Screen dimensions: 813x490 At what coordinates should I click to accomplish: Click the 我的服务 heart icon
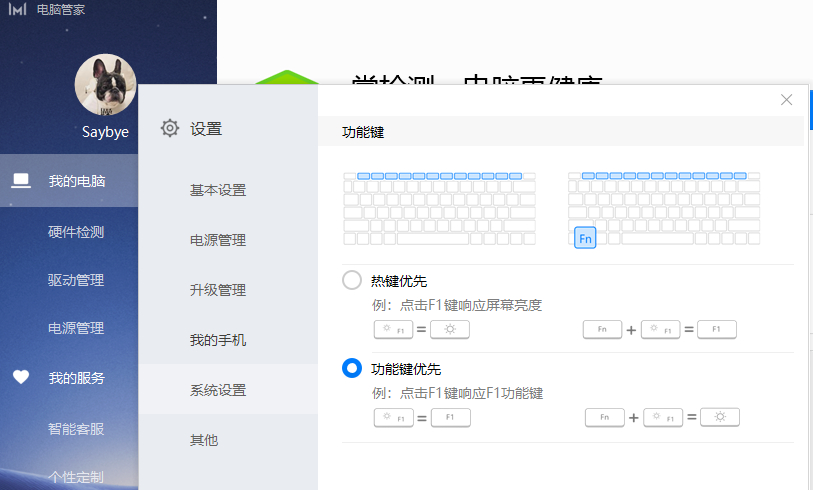[x=21, y=377]
